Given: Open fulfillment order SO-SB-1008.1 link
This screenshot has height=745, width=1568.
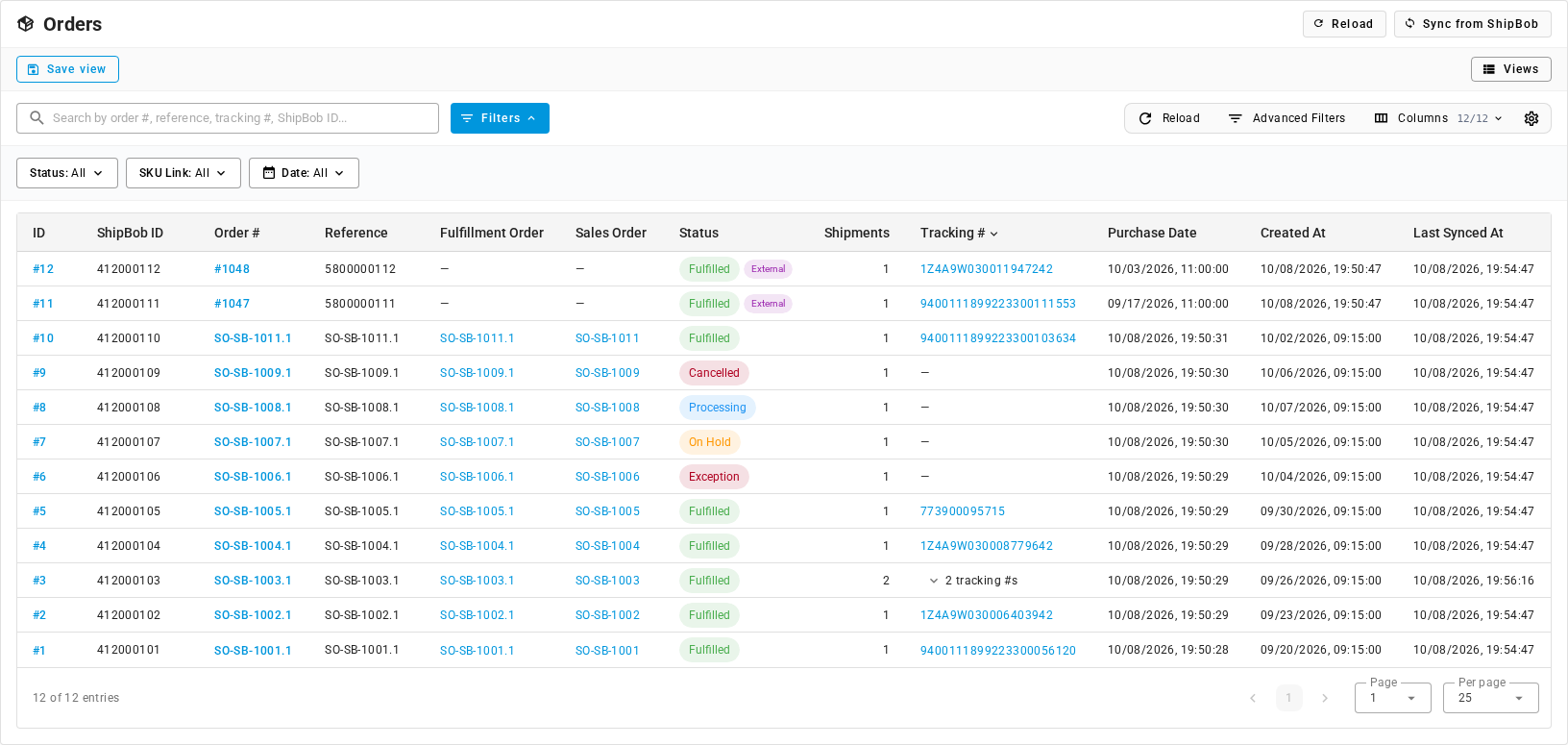Looking at the screenshot, I should tap(477, 408).
